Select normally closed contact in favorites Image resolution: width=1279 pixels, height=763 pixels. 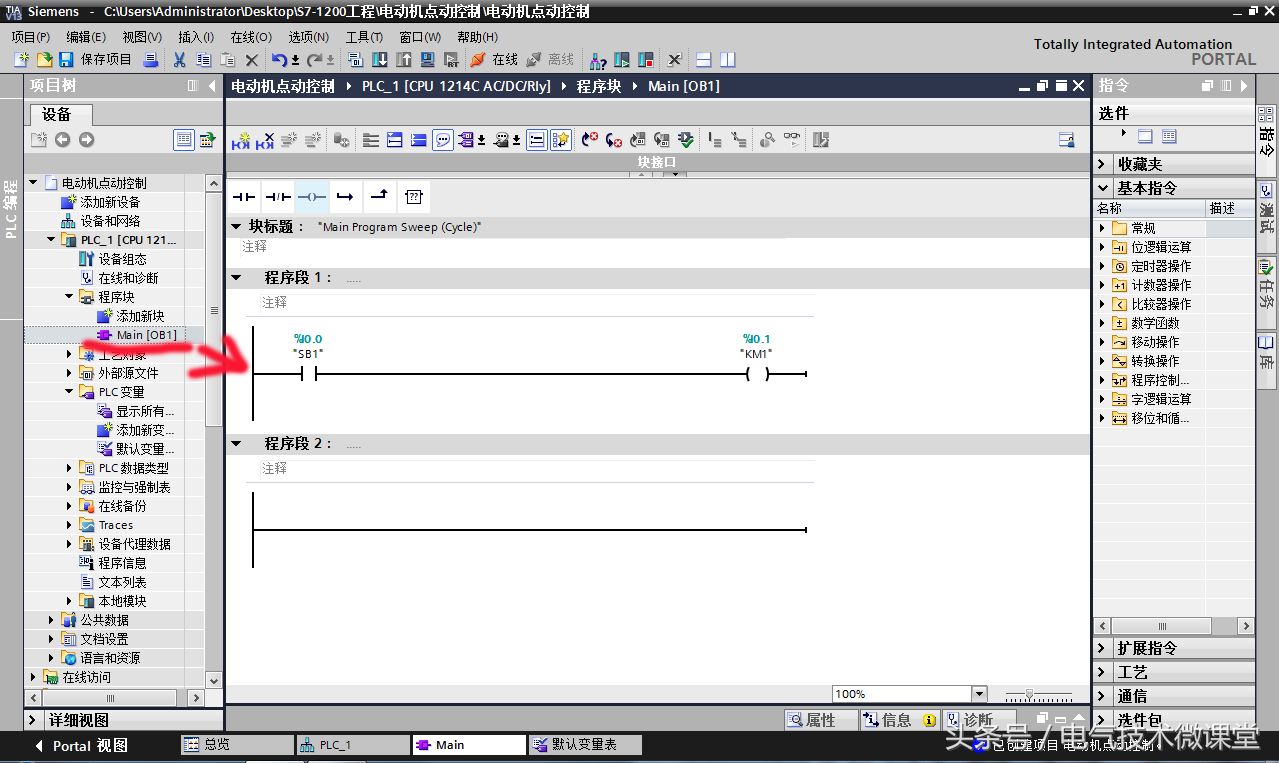(x=278, y=196)
